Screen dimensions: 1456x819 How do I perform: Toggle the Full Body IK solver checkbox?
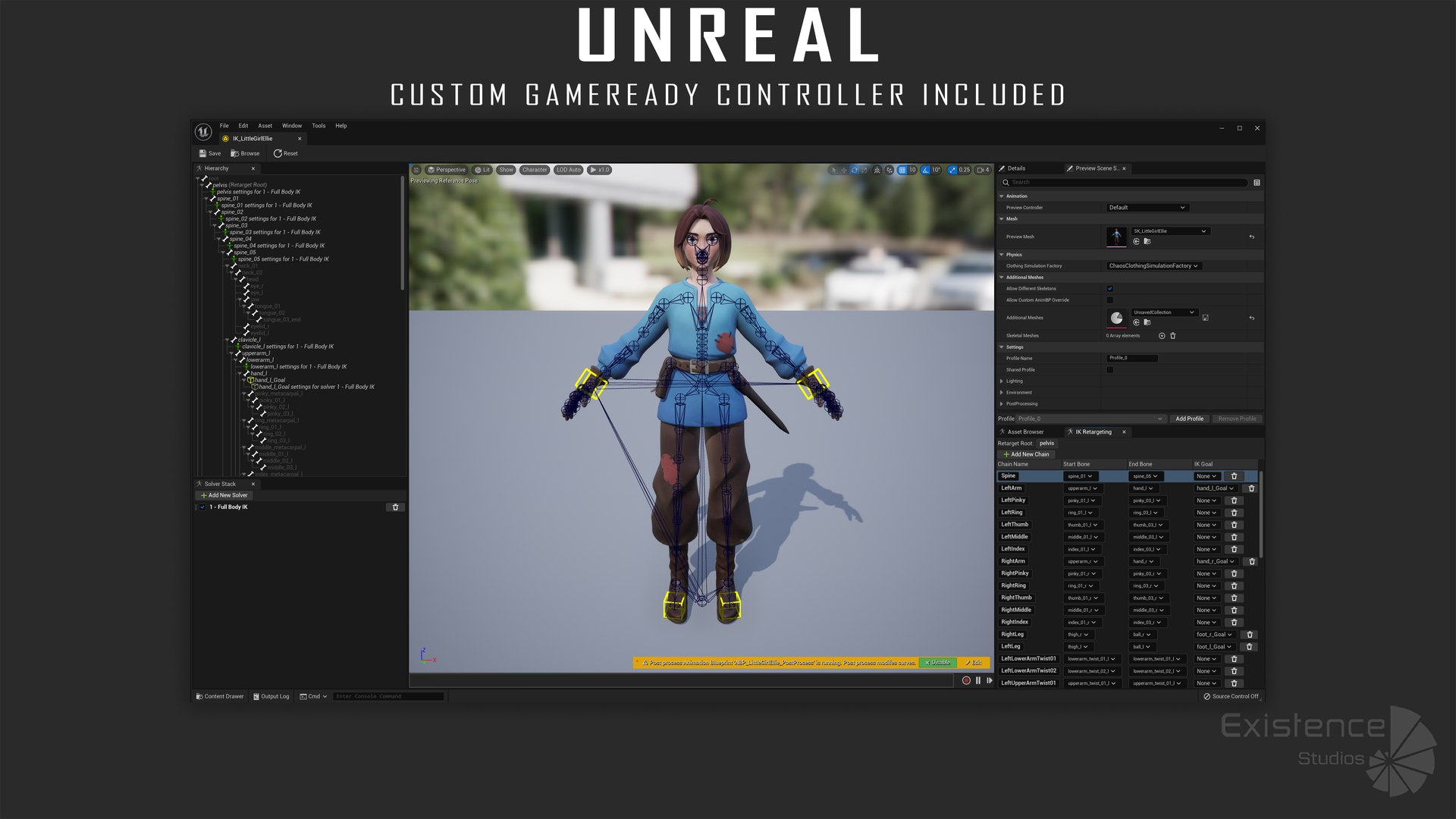[x=202, y=507]
